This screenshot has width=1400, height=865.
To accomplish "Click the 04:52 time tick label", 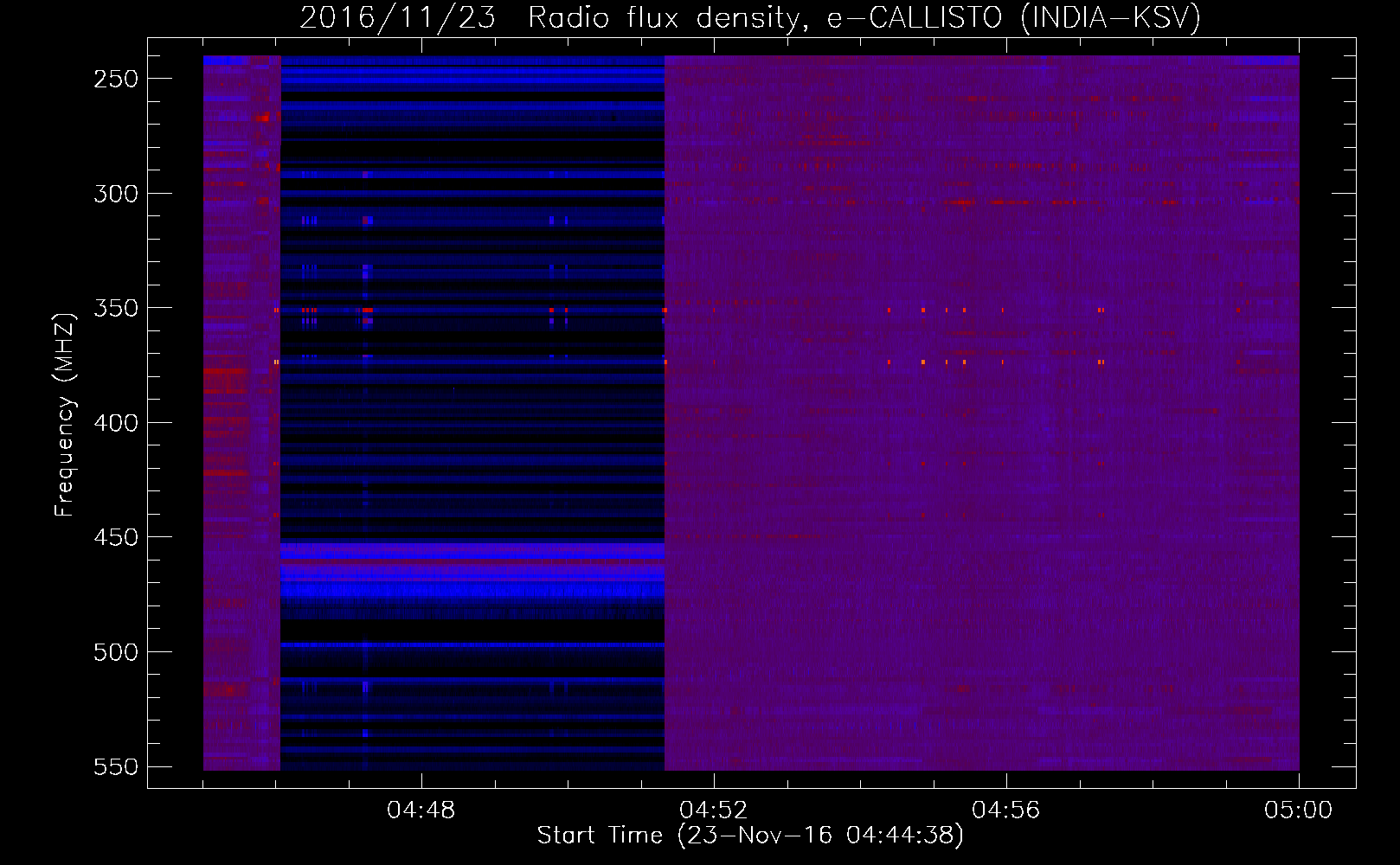I will 714,811.
